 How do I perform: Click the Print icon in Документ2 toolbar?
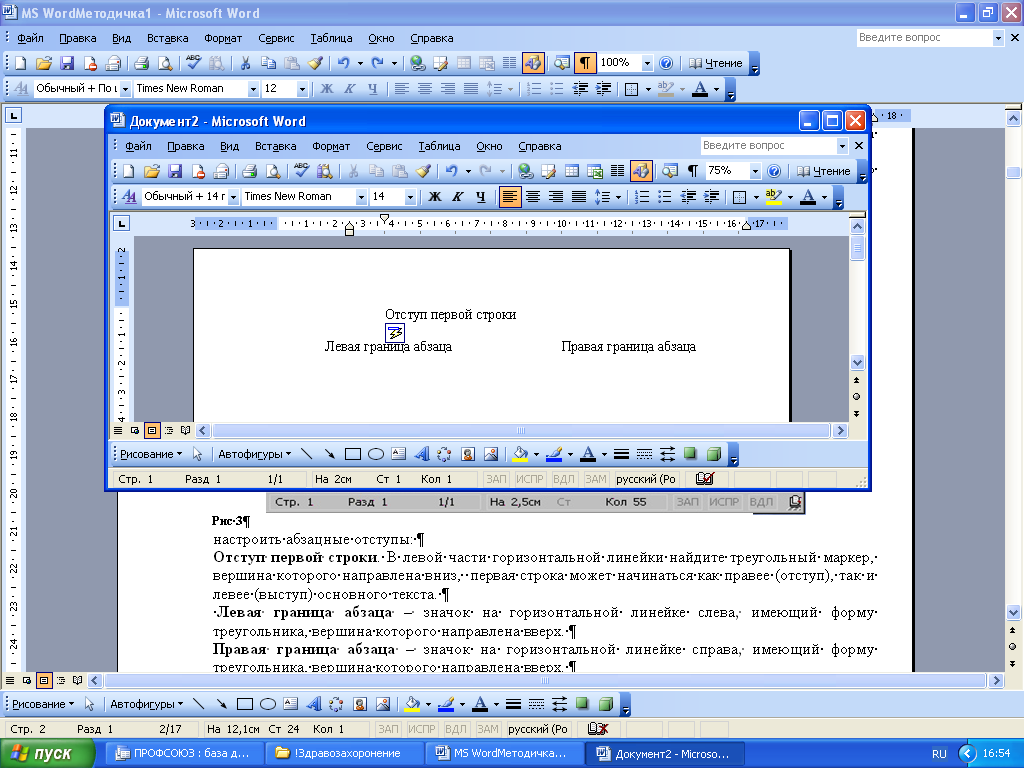(x=249, y=171)
